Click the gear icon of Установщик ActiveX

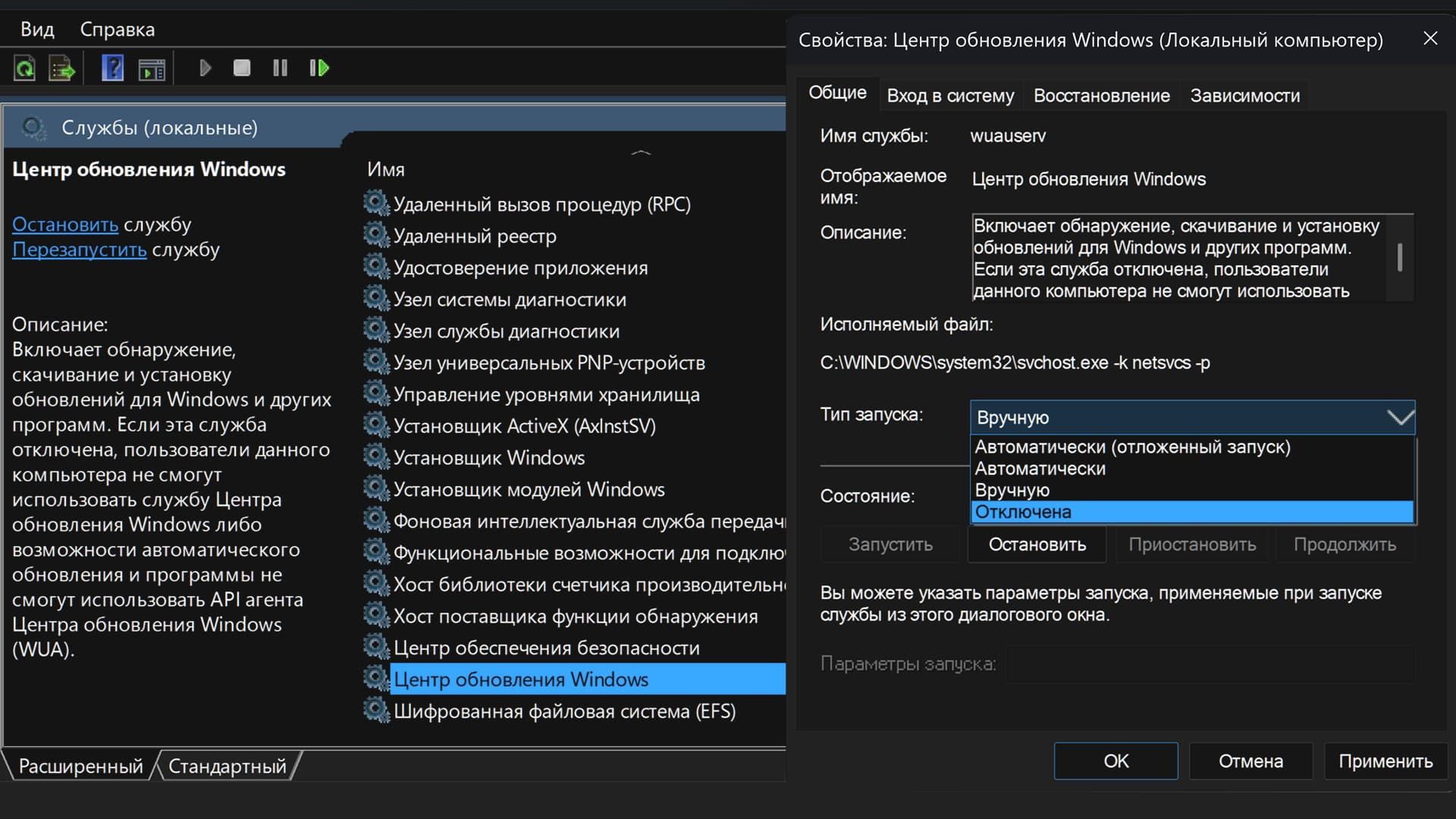point(376,425)
